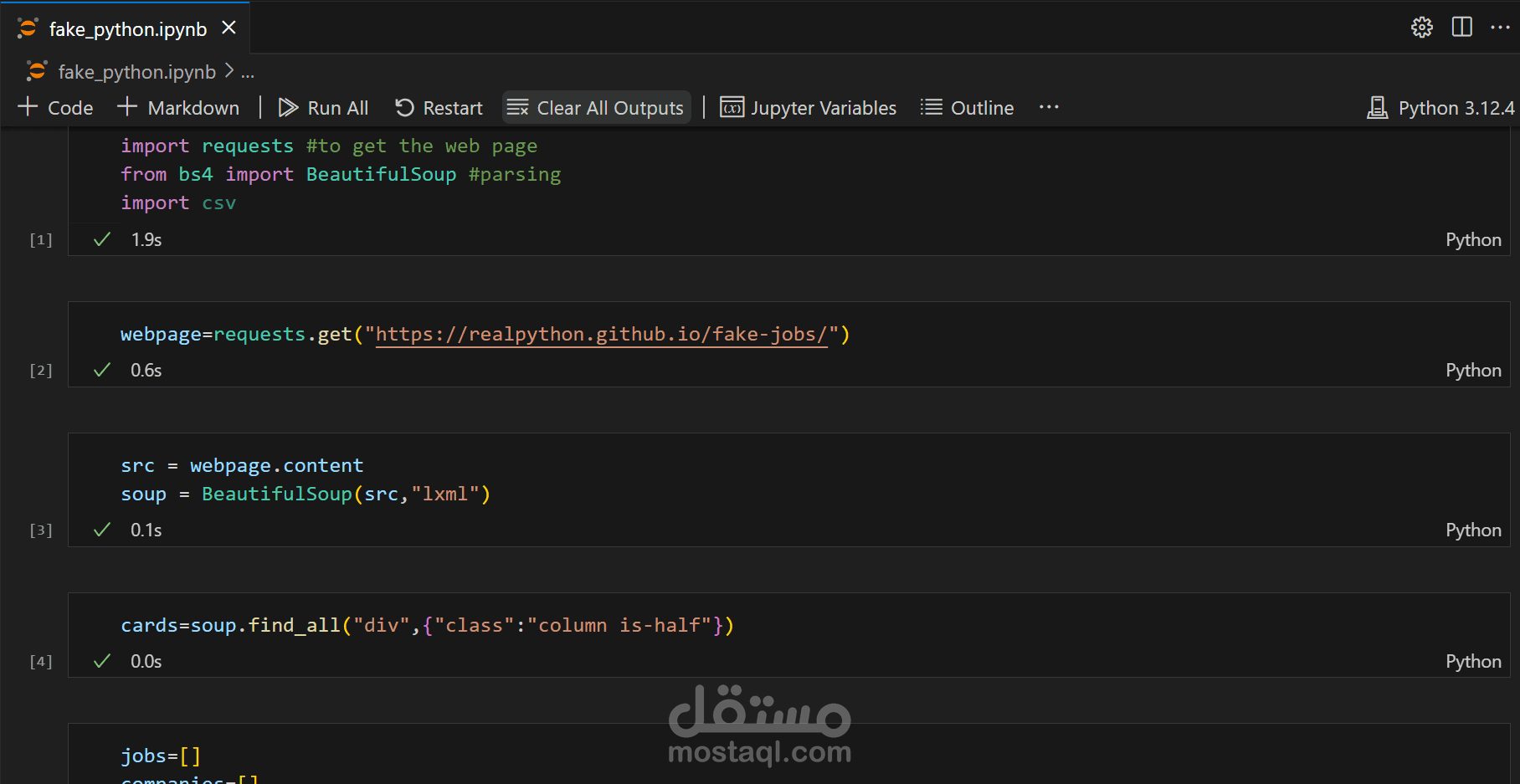Change language mode of cell 3 labeled Python
The image size is (1520, 784).
coord(1473,530)
